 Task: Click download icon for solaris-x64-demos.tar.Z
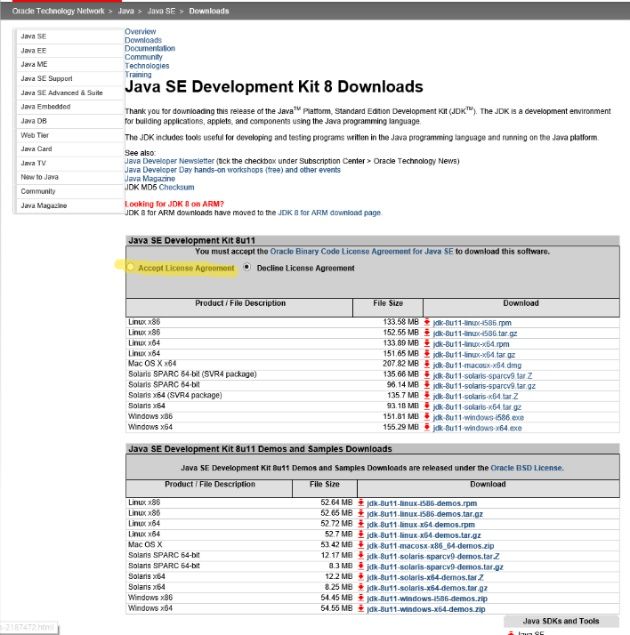pos(361,577)
